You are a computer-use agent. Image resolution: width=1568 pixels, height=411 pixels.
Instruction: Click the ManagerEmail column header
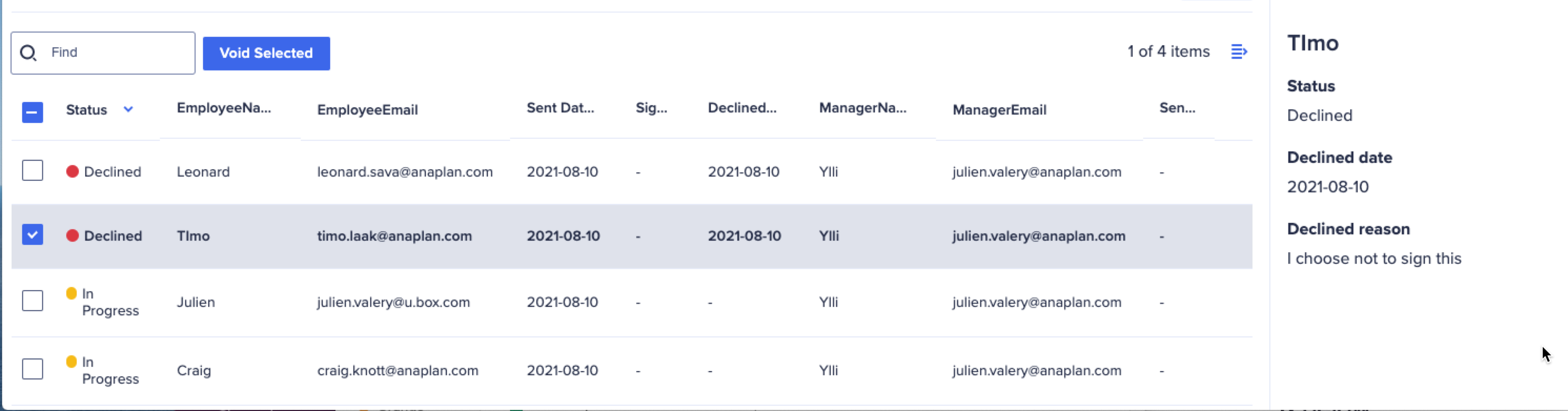coord(999,110)
